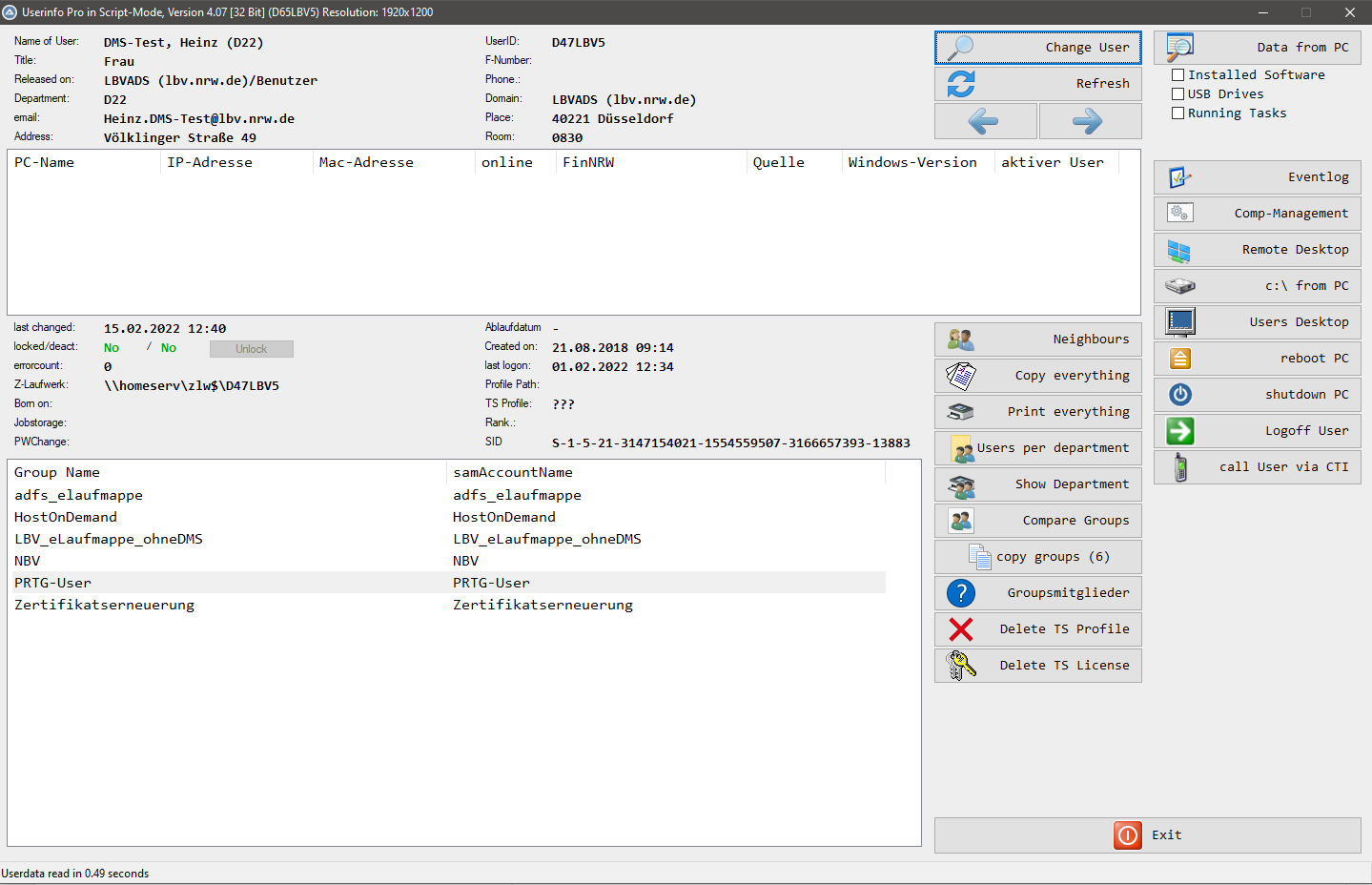Click the Mac-Adresse column header

[394, 163]
